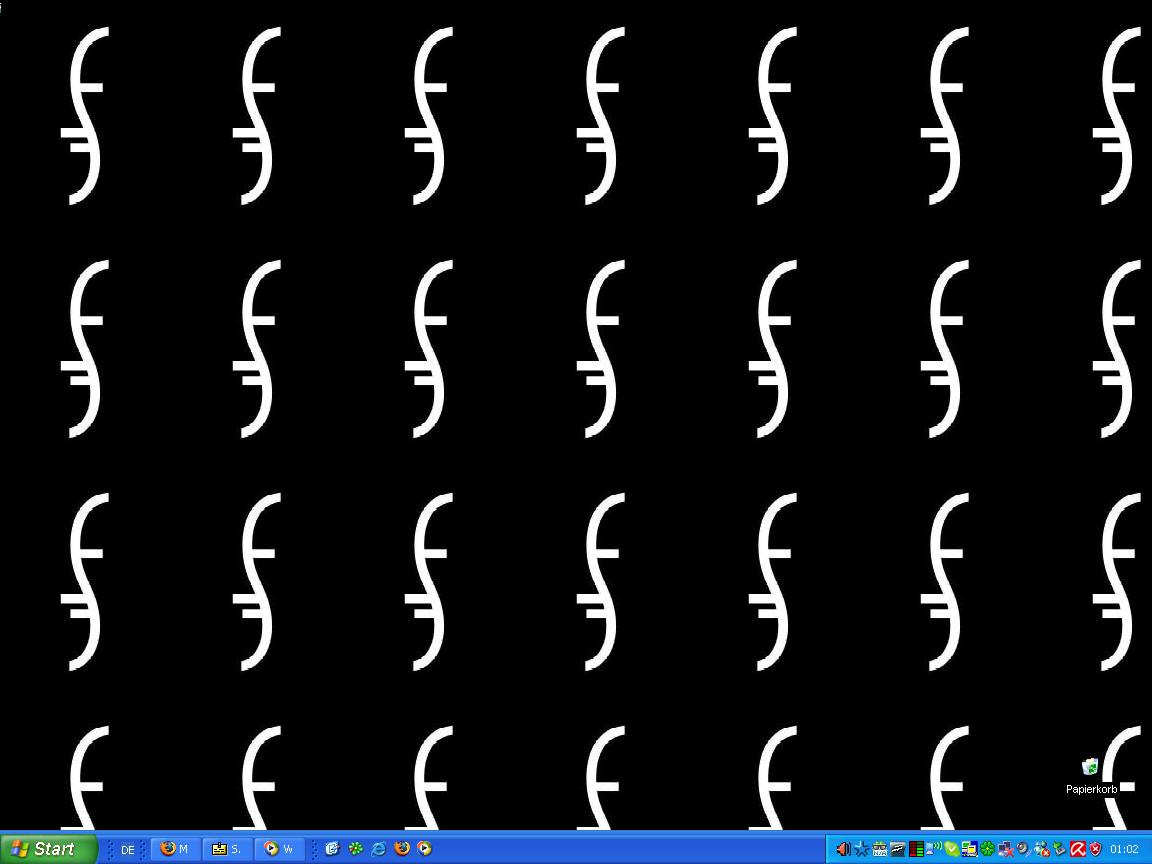1152x864 pixels.
Task: Launch Windows Media Player from Quick Launch
Action: pos(425,849)
